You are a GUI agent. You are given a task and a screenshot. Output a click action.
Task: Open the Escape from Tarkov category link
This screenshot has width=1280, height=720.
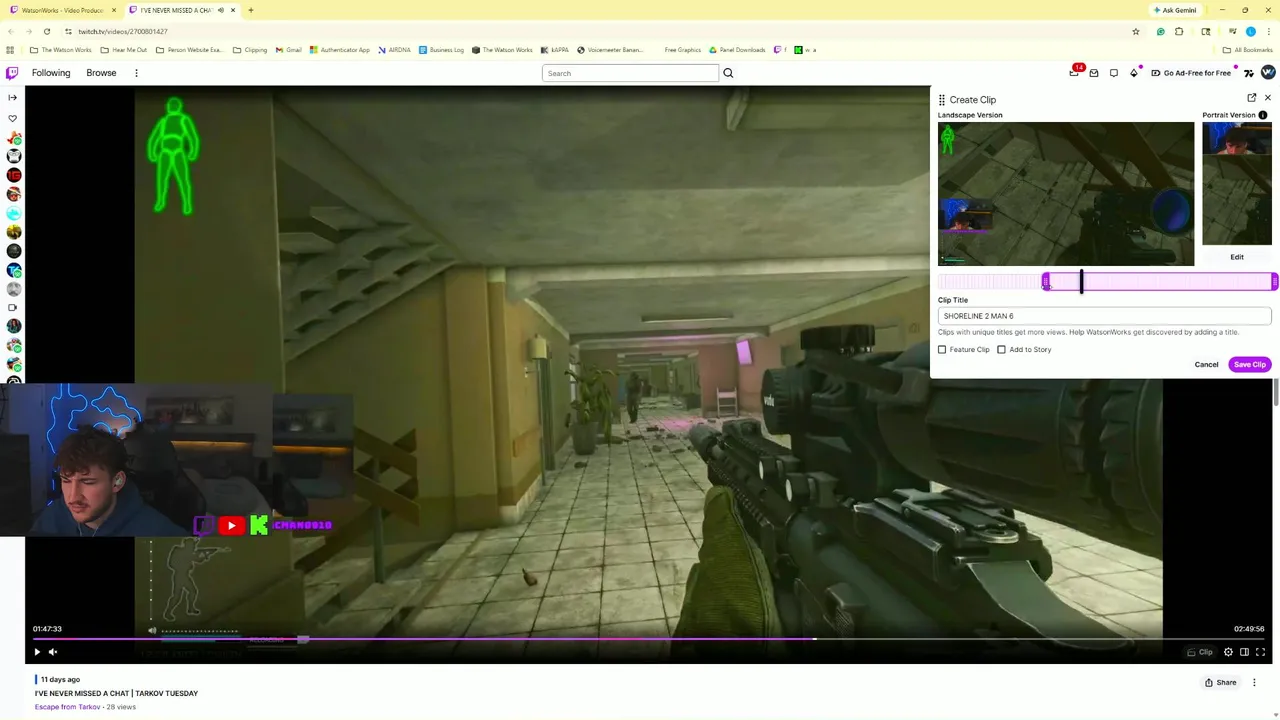click(x=68, y=707)
